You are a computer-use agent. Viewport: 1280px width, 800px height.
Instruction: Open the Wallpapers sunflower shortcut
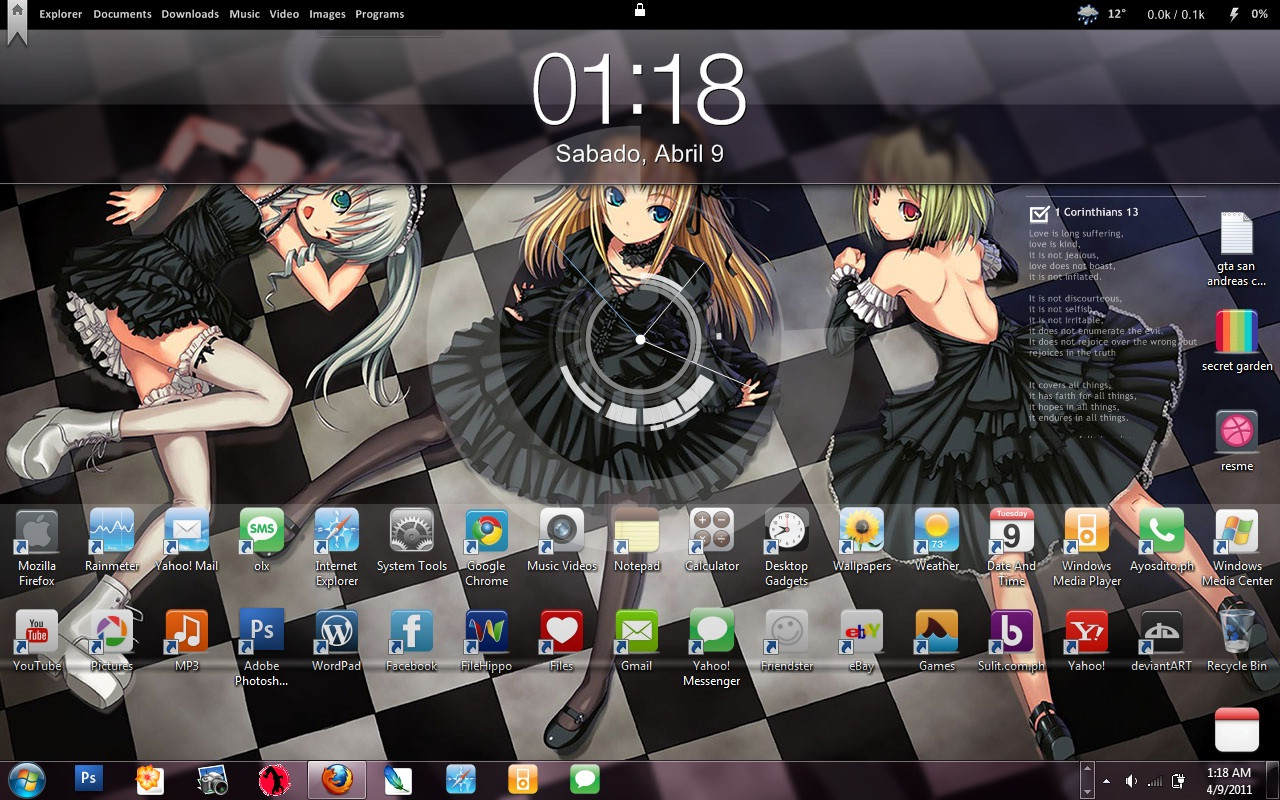click(x=862, y=531)
